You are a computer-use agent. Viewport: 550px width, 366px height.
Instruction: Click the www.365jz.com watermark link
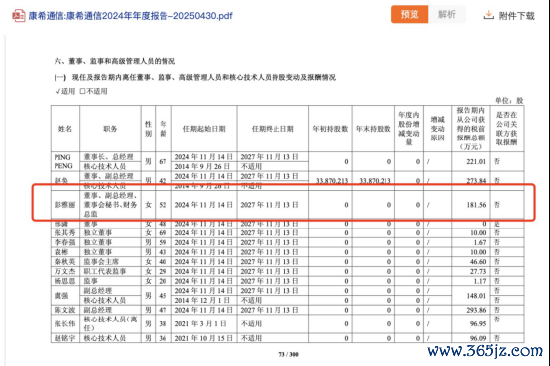pyautogui.click(x=485, y=351)
